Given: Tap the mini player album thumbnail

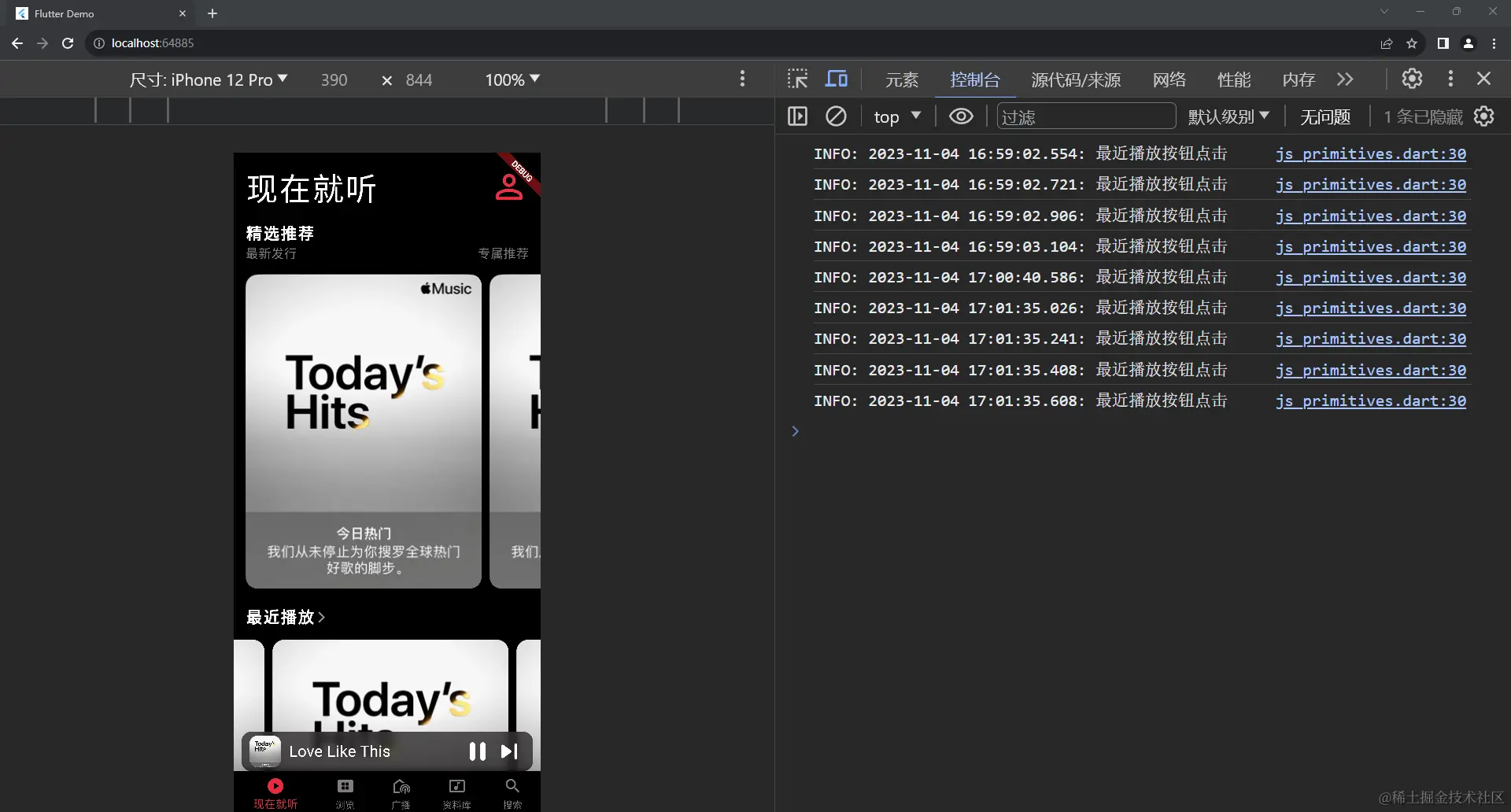Looking at the screenshot, I should pyautogui.click(x=265, y=751).
